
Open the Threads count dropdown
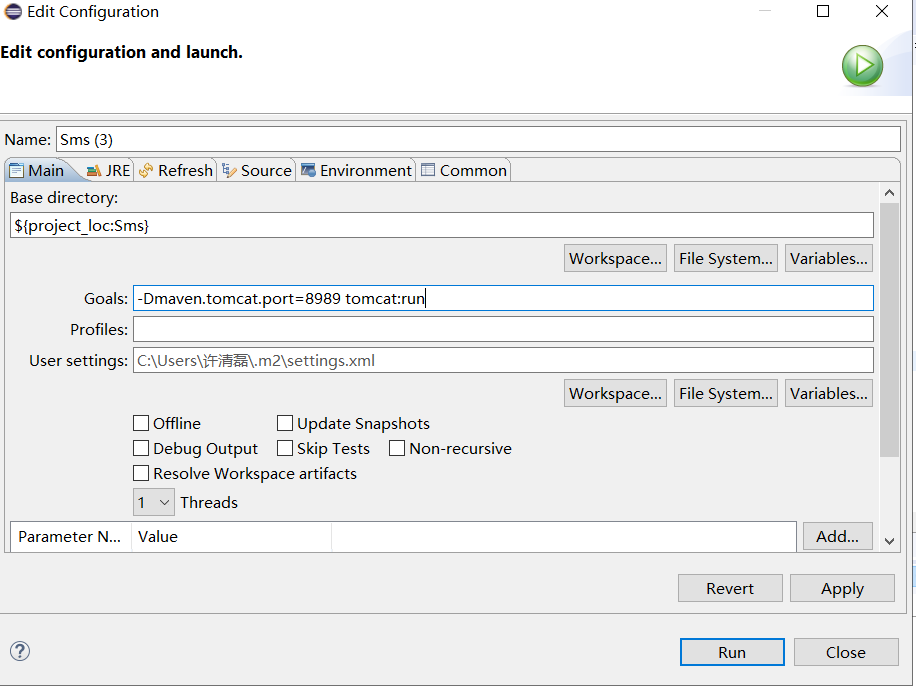[x=154, y=503]
